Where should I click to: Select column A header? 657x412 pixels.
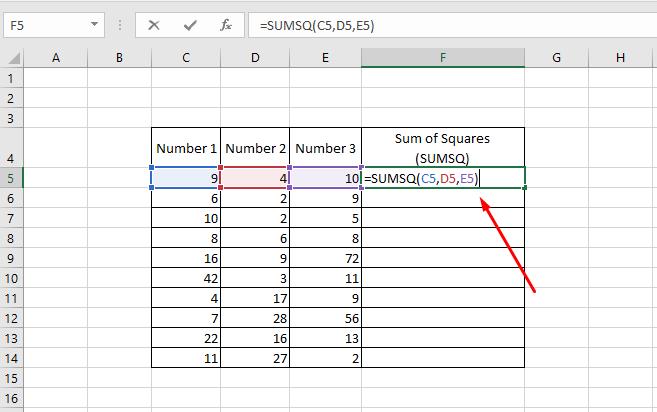point(55,59)
